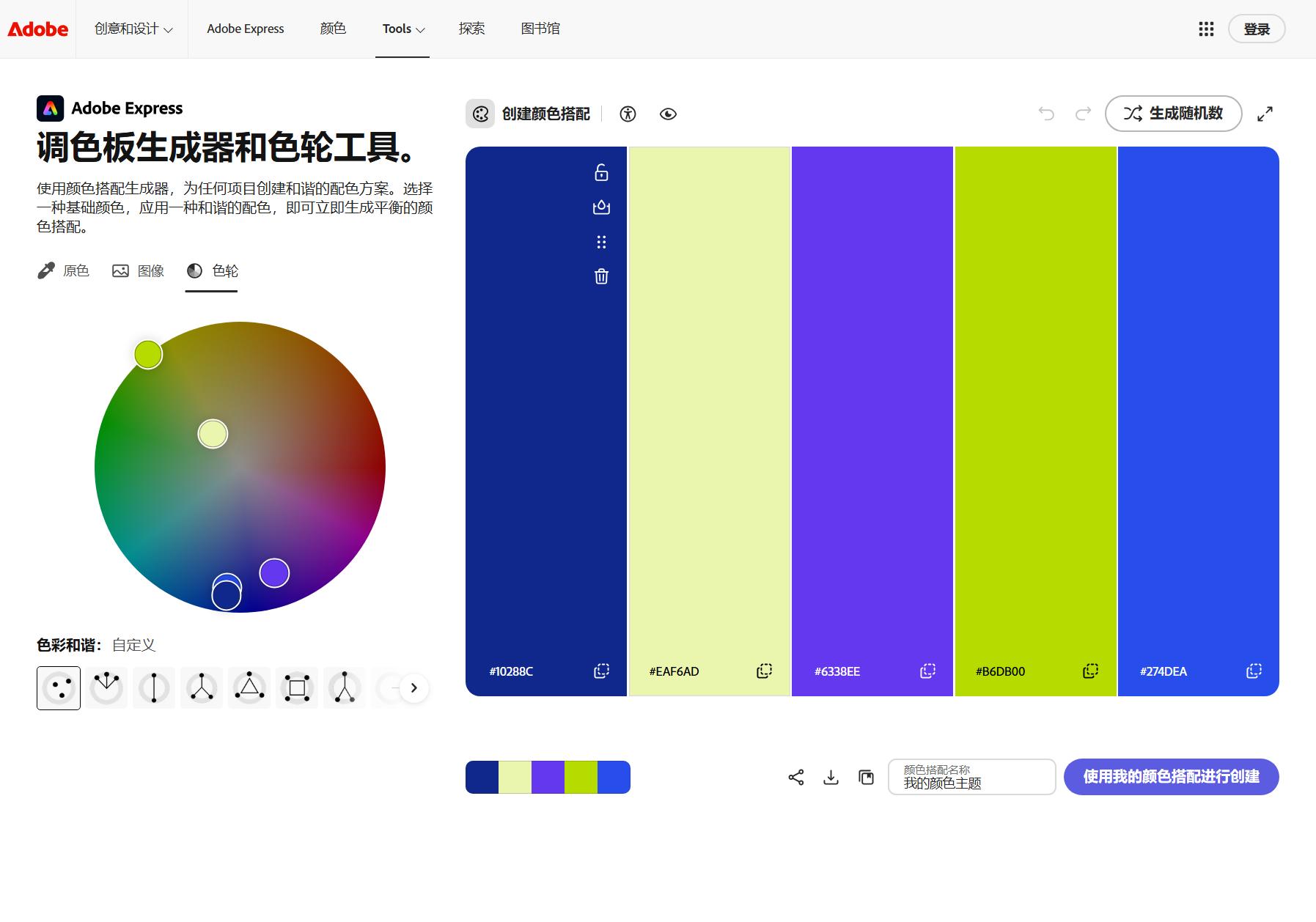Screen dimensions: 1316x922
Task: Redo the palette change
Action: [x=1083, y=114]
